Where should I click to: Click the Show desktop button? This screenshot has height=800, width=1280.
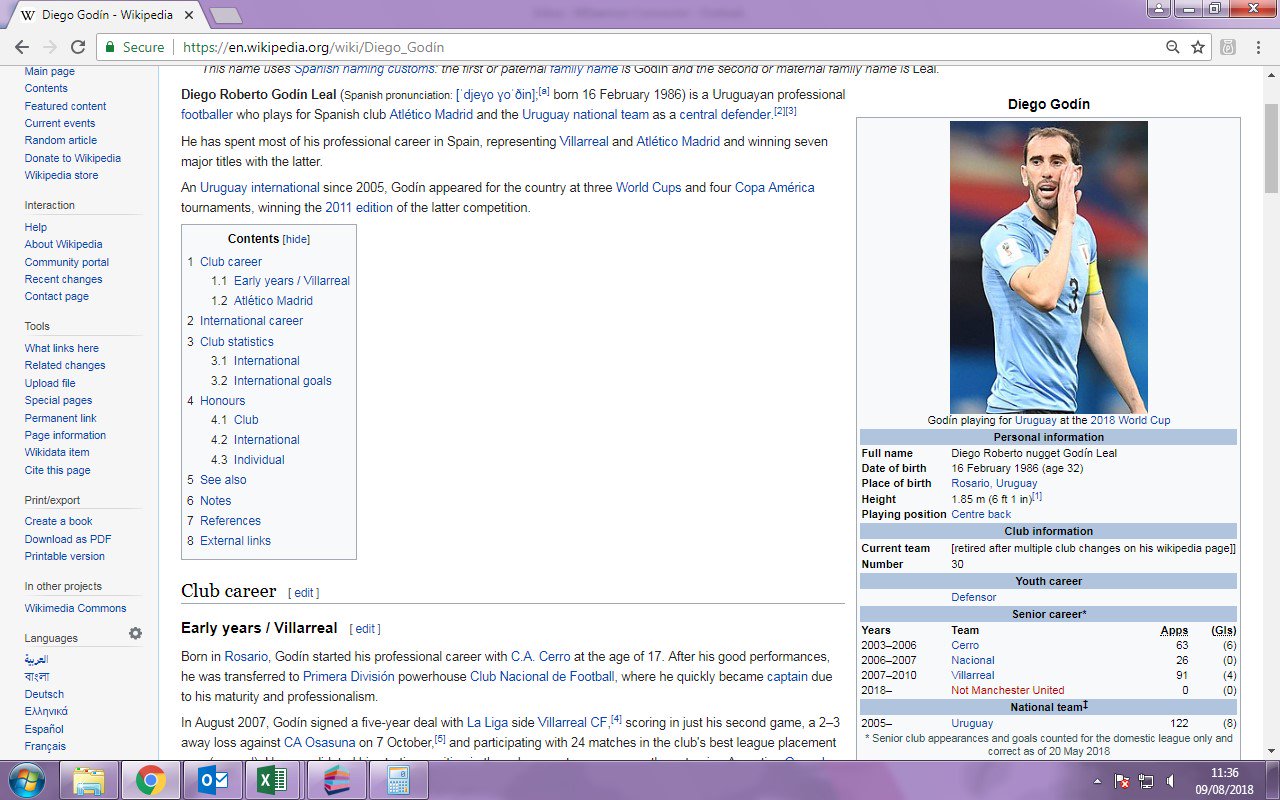(1273, 781)
